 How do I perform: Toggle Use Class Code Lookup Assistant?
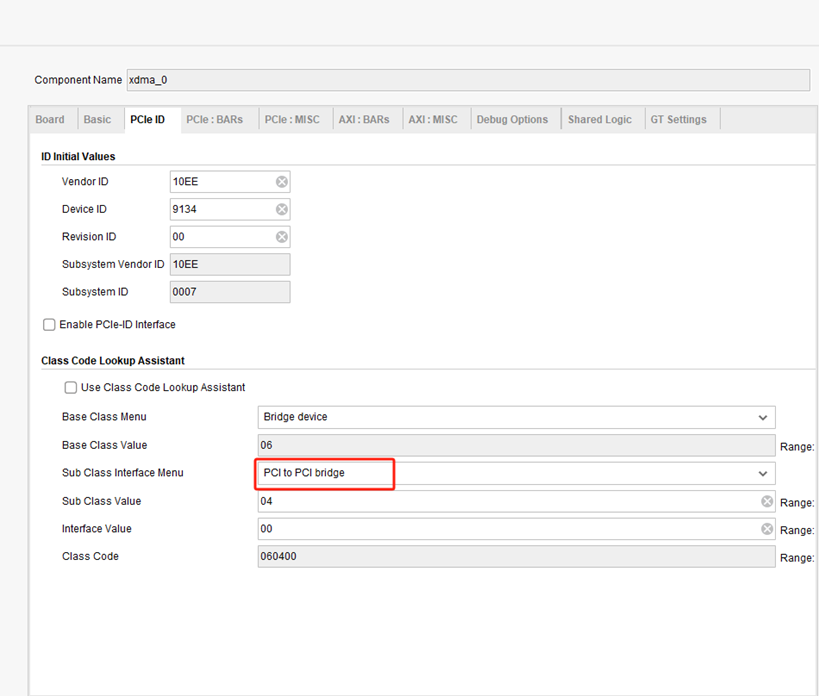71,387
